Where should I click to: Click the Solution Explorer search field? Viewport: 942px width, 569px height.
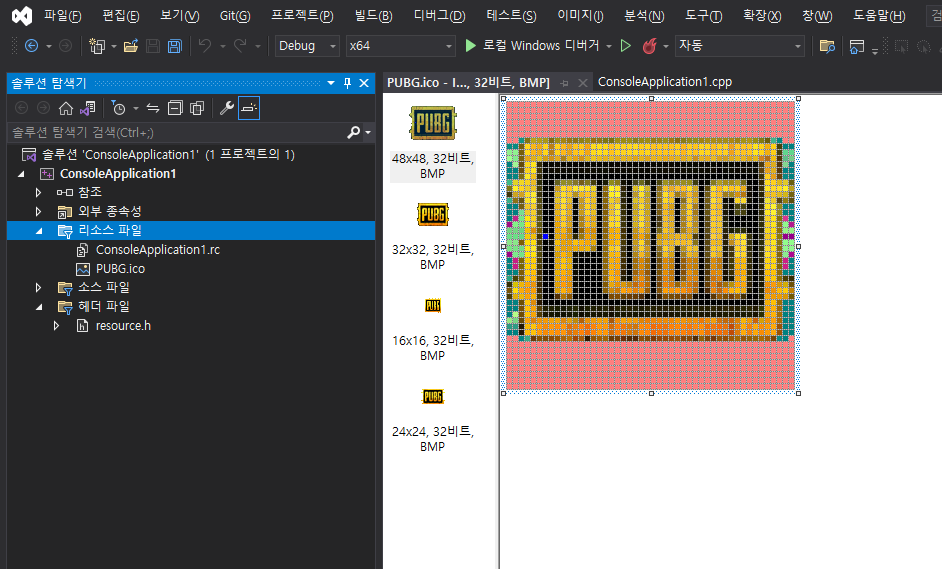(x=177, y=132)
